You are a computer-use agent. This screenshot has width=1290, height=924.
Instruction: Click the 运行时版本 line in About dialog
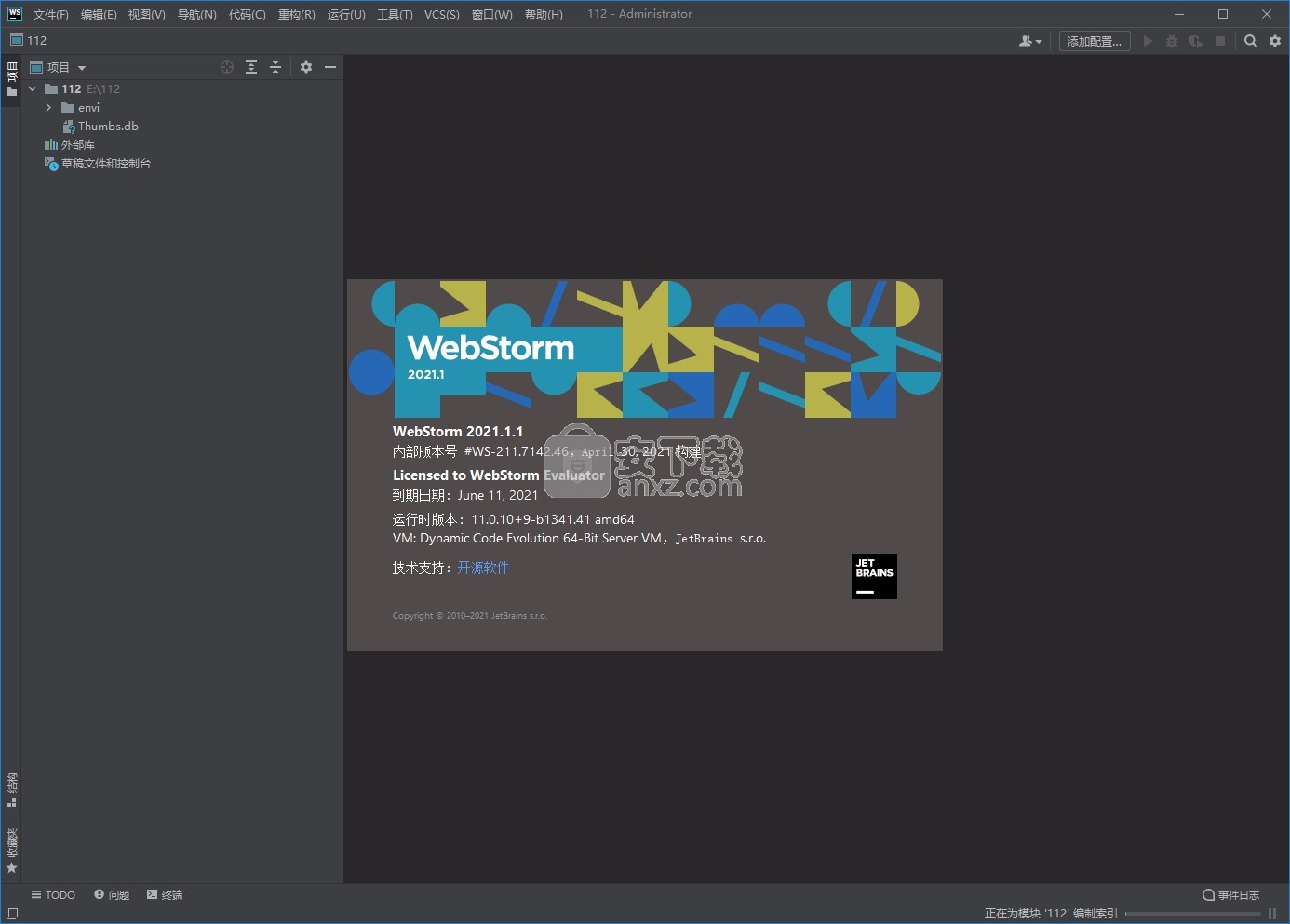(513, 519)
